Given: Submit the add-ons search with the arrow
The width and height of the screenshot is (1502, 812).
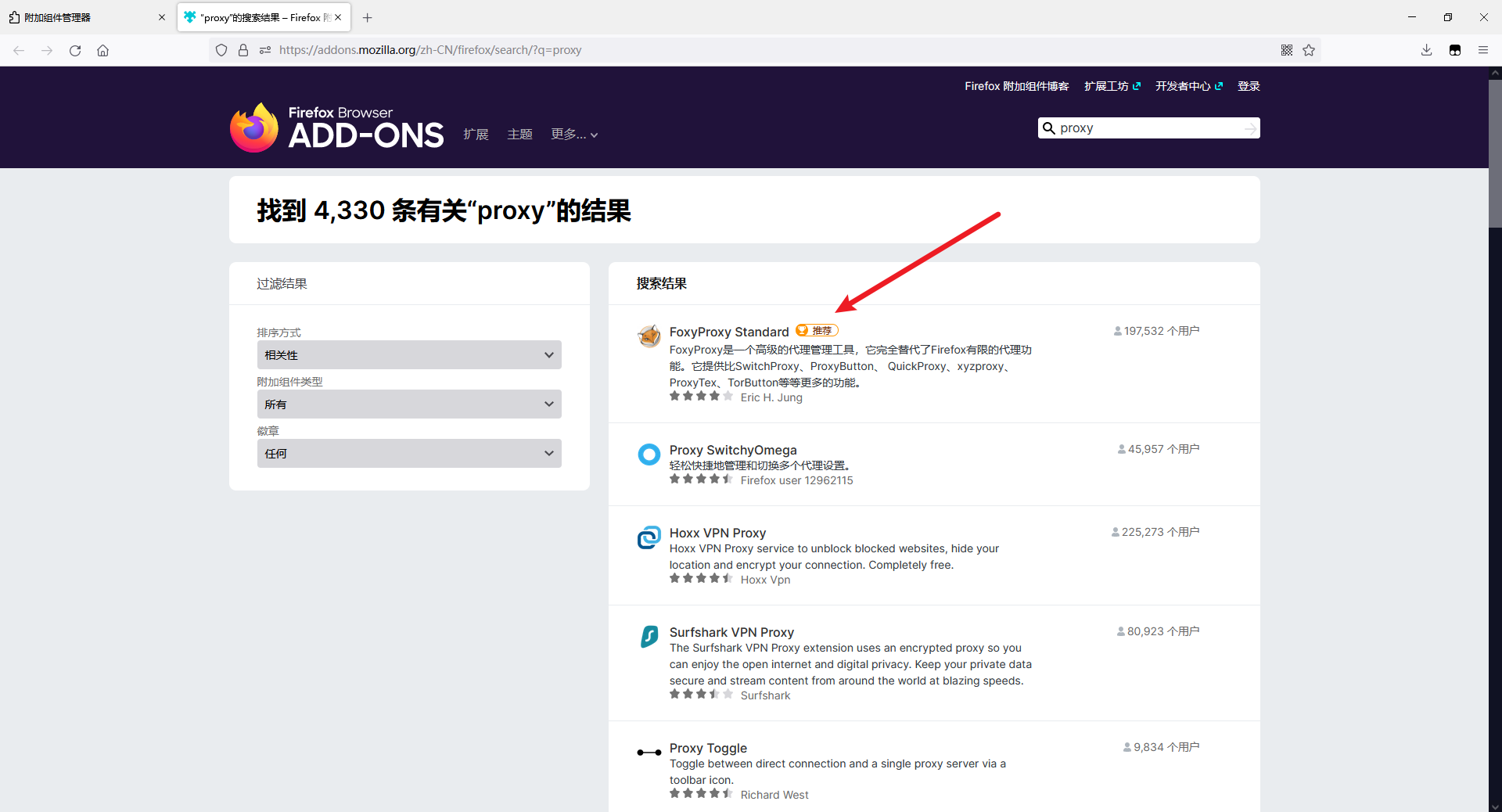Looking at the screenshot, I should click(1250, 128).
